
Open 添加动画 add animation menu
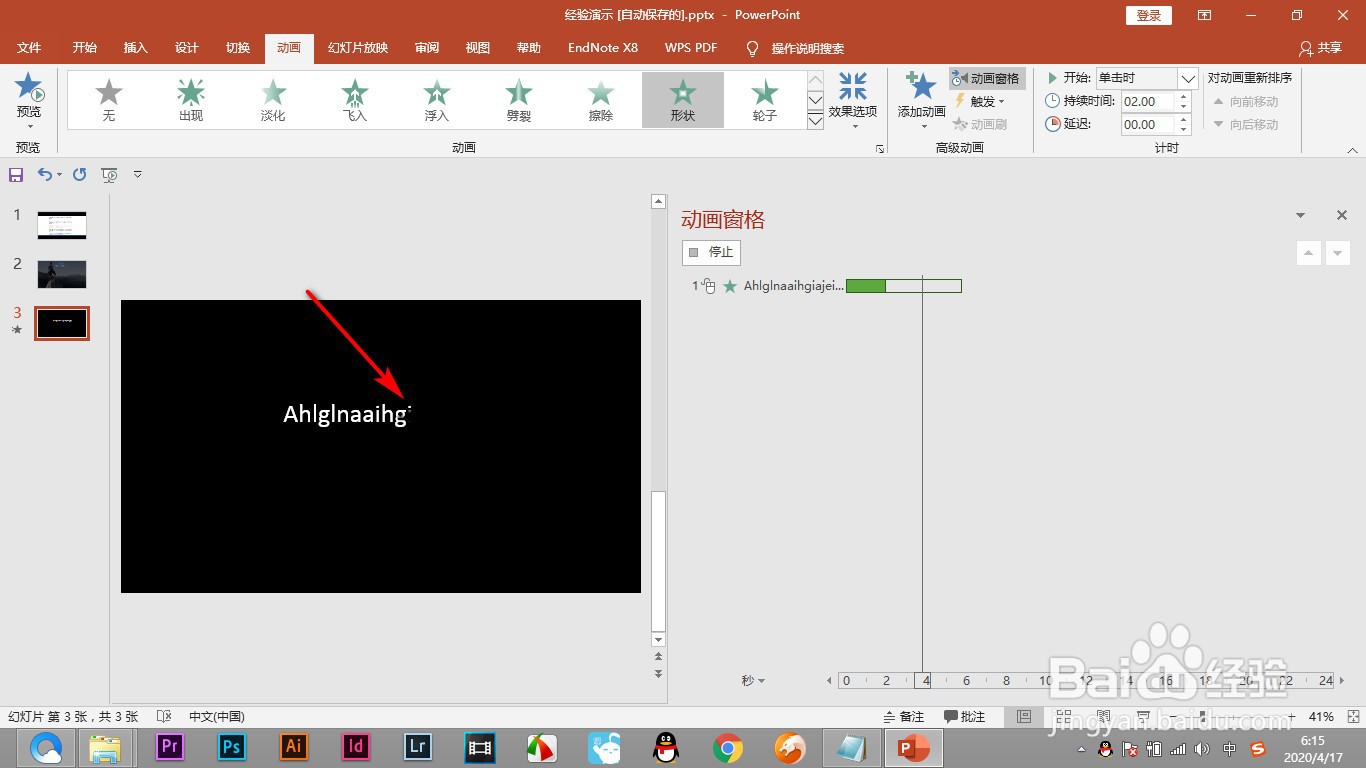tap(921, 100)
